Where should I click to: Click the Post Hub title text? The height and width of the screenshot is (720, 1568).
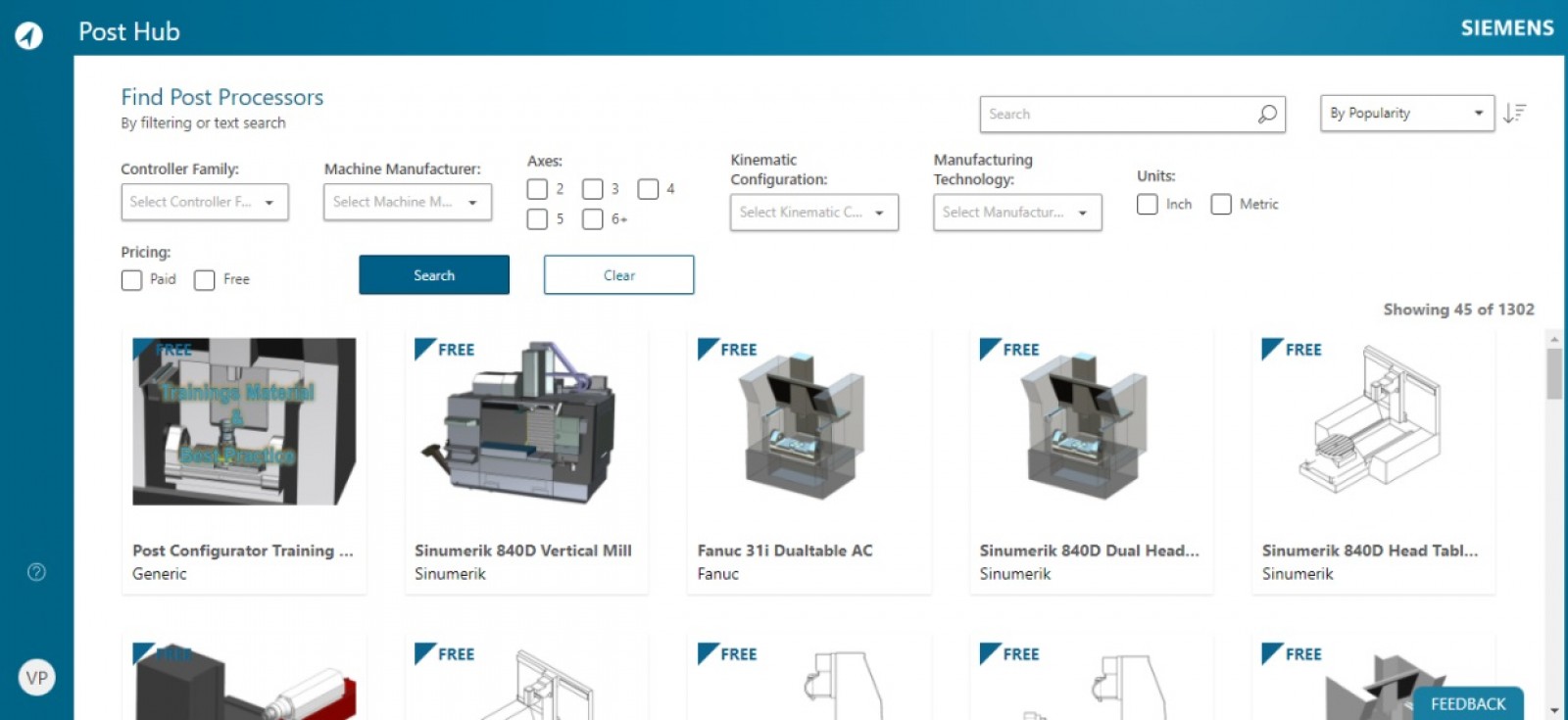(129, 31)
